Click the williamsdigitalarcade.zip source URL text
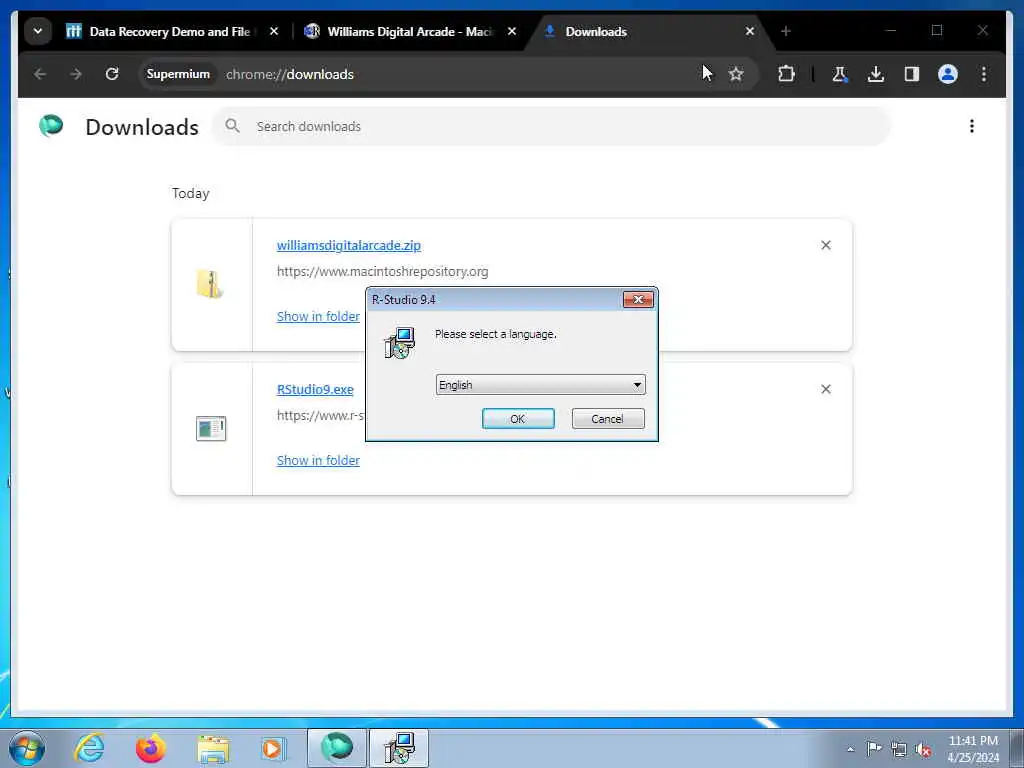 383,271
